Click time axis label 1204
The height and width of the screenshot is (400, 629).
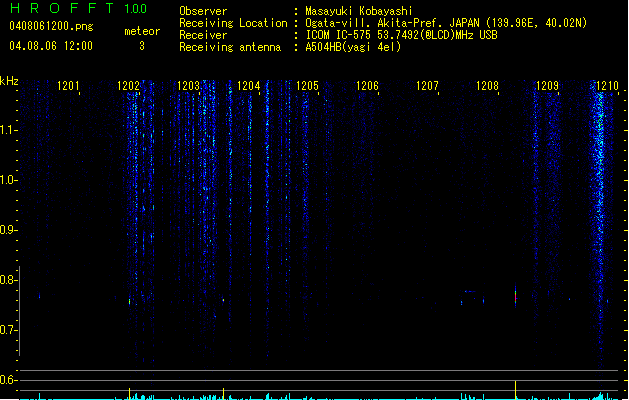(248, 86)
